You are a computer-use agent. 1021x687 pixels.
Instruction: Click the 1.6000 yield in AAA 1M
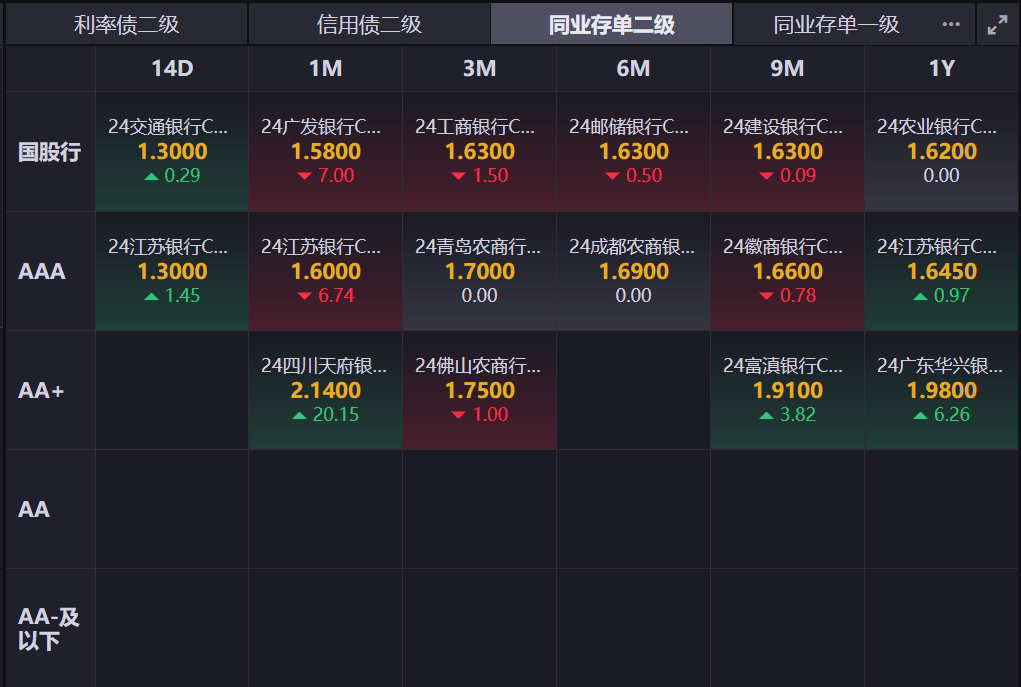pyautogui.click(x=326, y=272)
